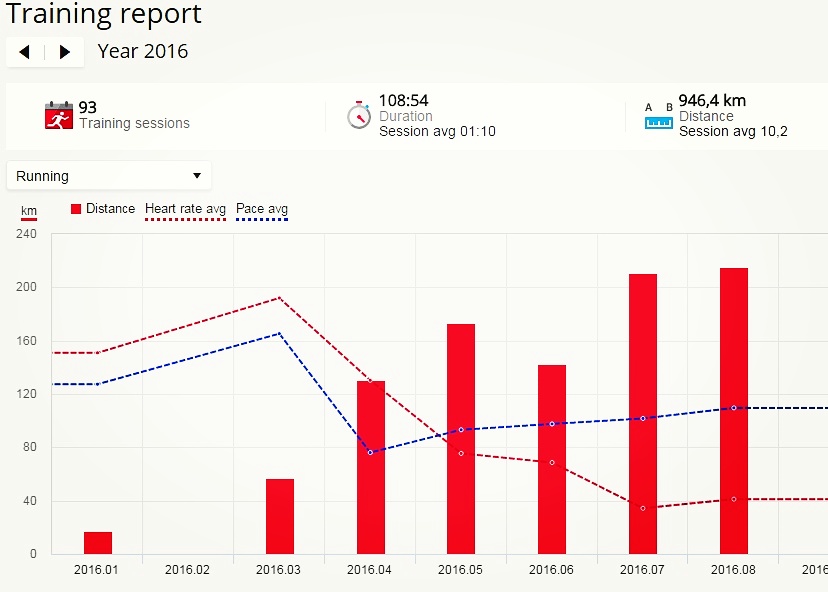Toggle the Distance series in legend
This screenshot has height=592, width=828.
[x=110, y=209]
